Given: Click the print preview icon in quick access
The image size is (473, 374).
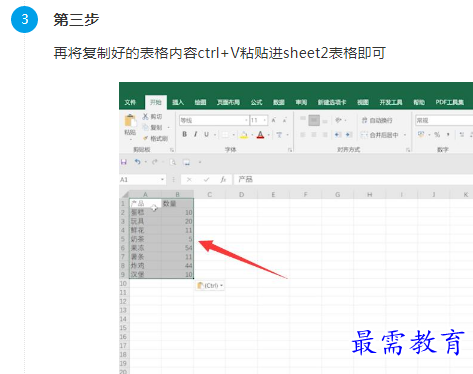Looking at the screenshot, I should click(173, 162).
